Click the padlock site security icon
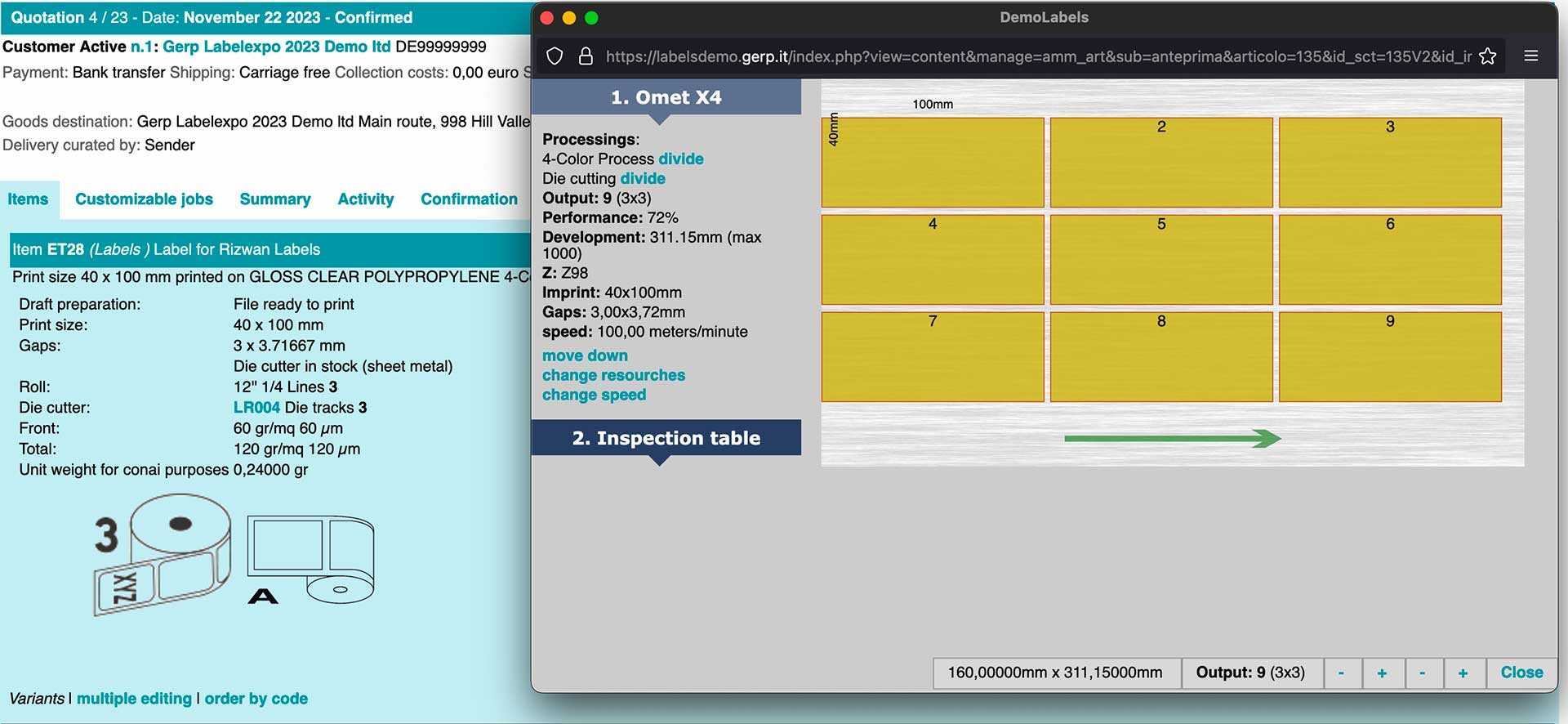The height and width of the screenshot is (724, 1568). (x=586, y=56)
